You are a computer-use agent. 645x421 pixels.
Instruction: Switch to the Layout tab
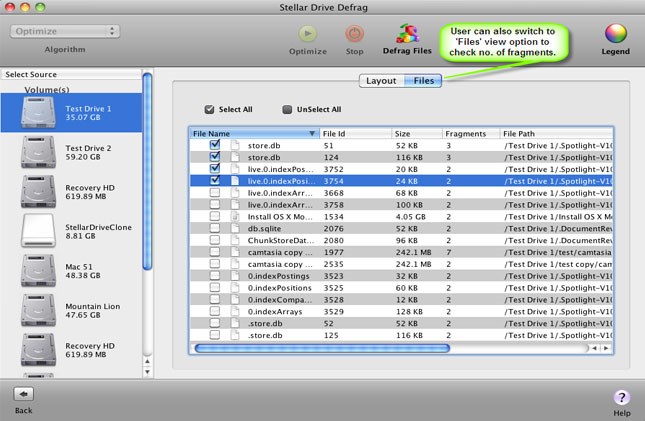[381, 81]
